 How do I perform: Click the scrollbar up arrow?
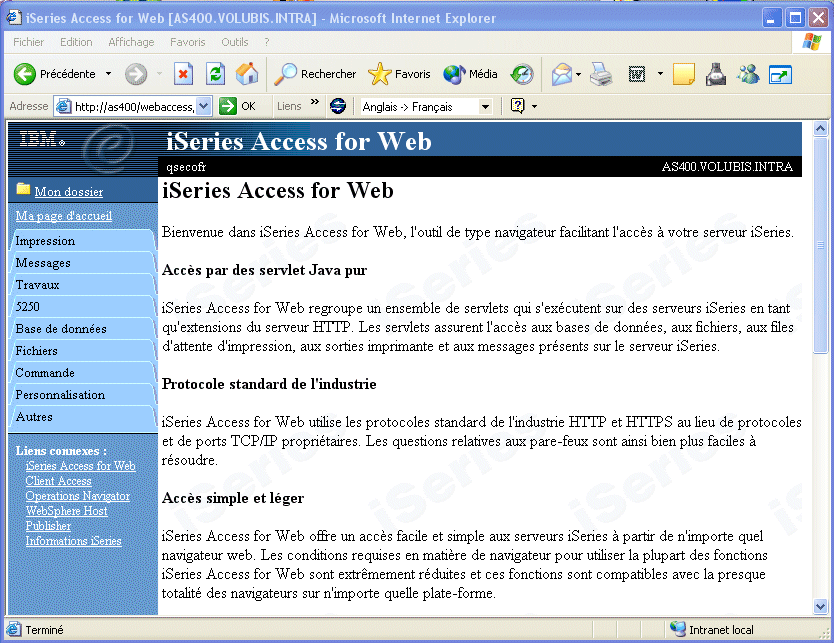(x=820, y=128)
